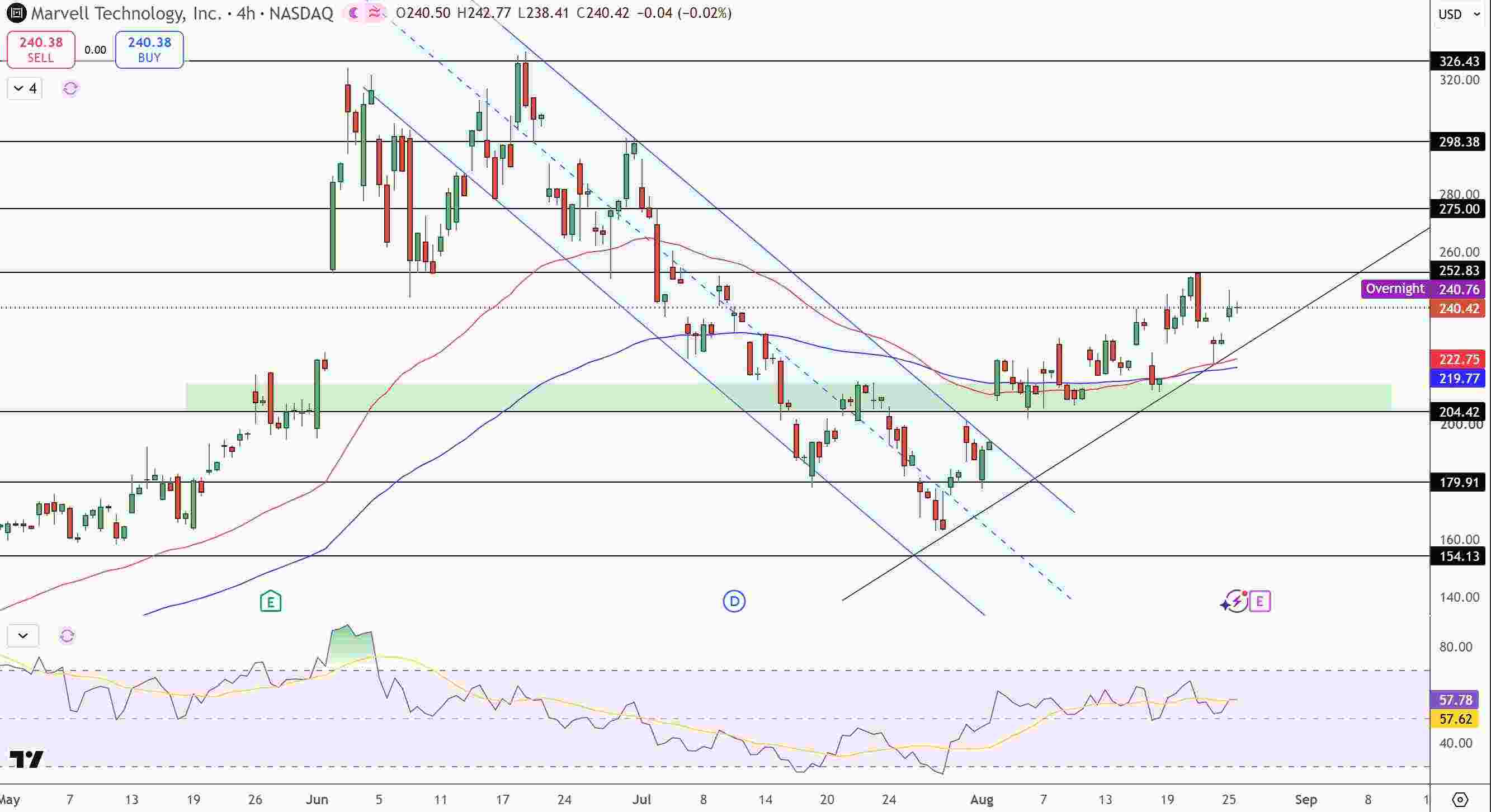
Task: Open chart settings gear icon at bottom right
Action: pos(1460,800)
